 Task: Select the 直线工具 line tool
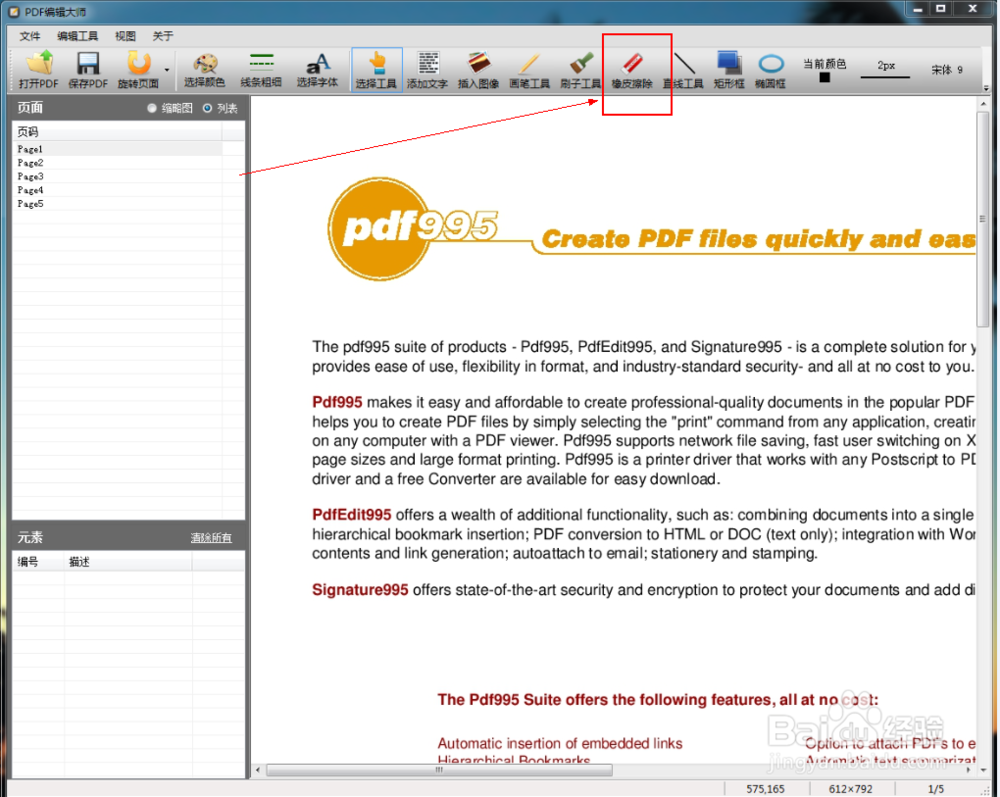[683, 69]
